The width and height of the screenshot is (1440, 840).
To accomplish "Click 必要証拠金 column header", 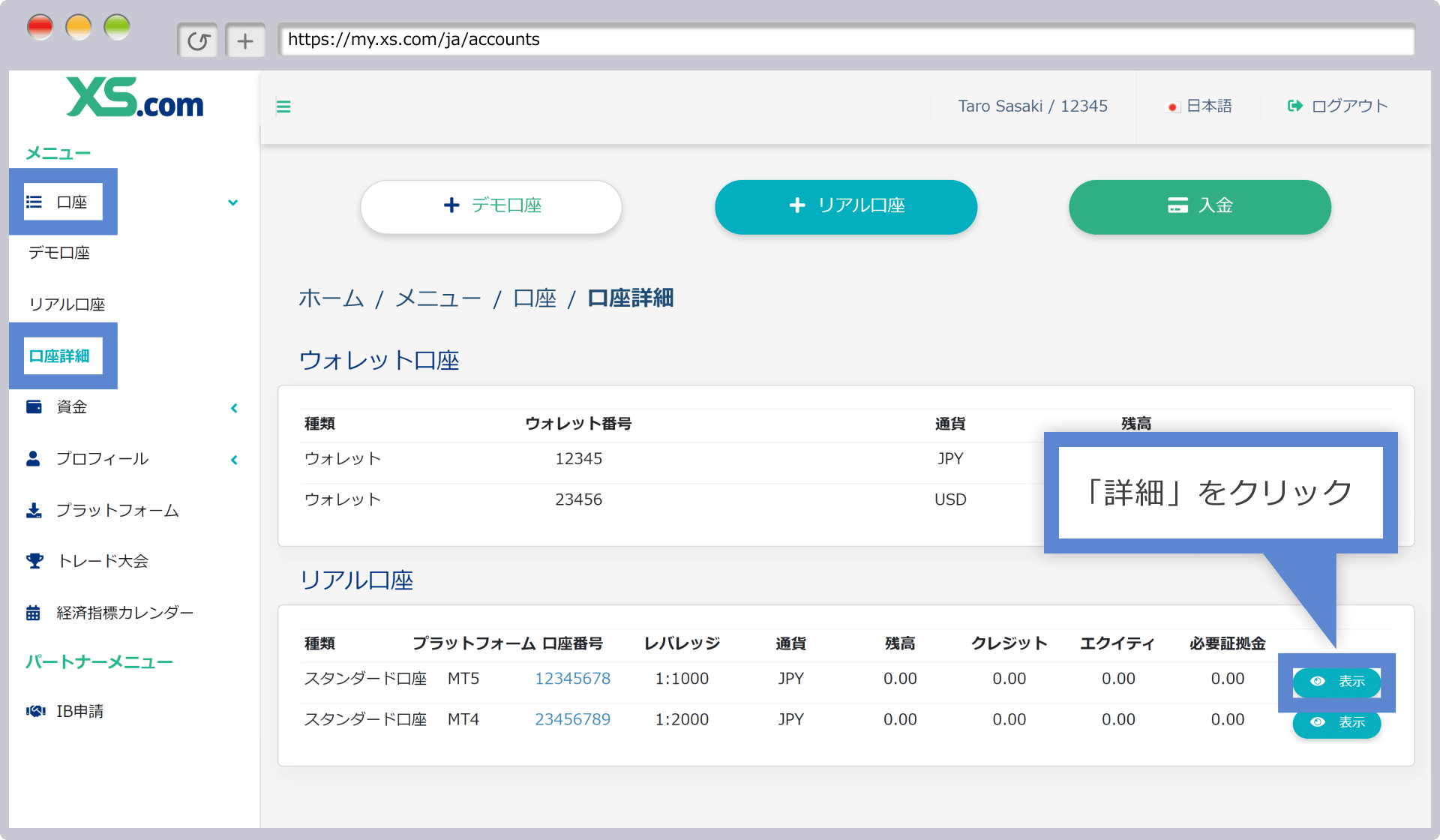I will click(x=1228, y=643).
